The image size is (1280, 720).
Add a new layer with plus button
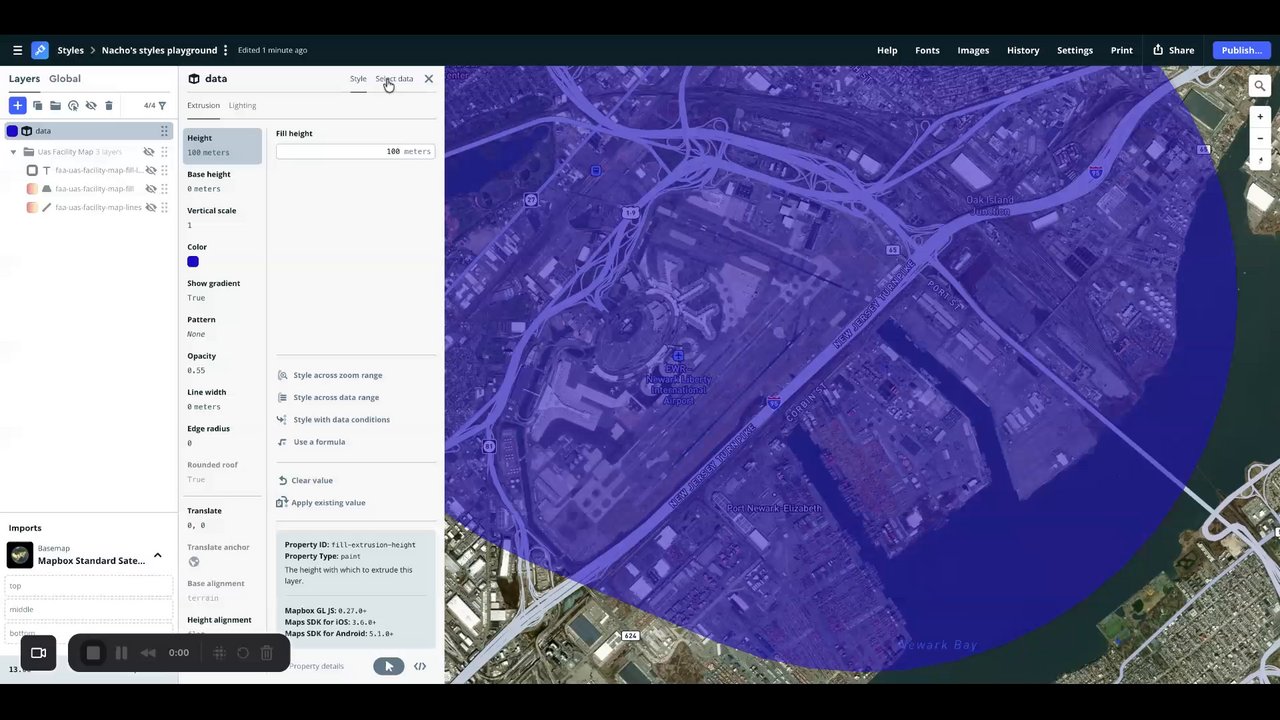(17, 105)
